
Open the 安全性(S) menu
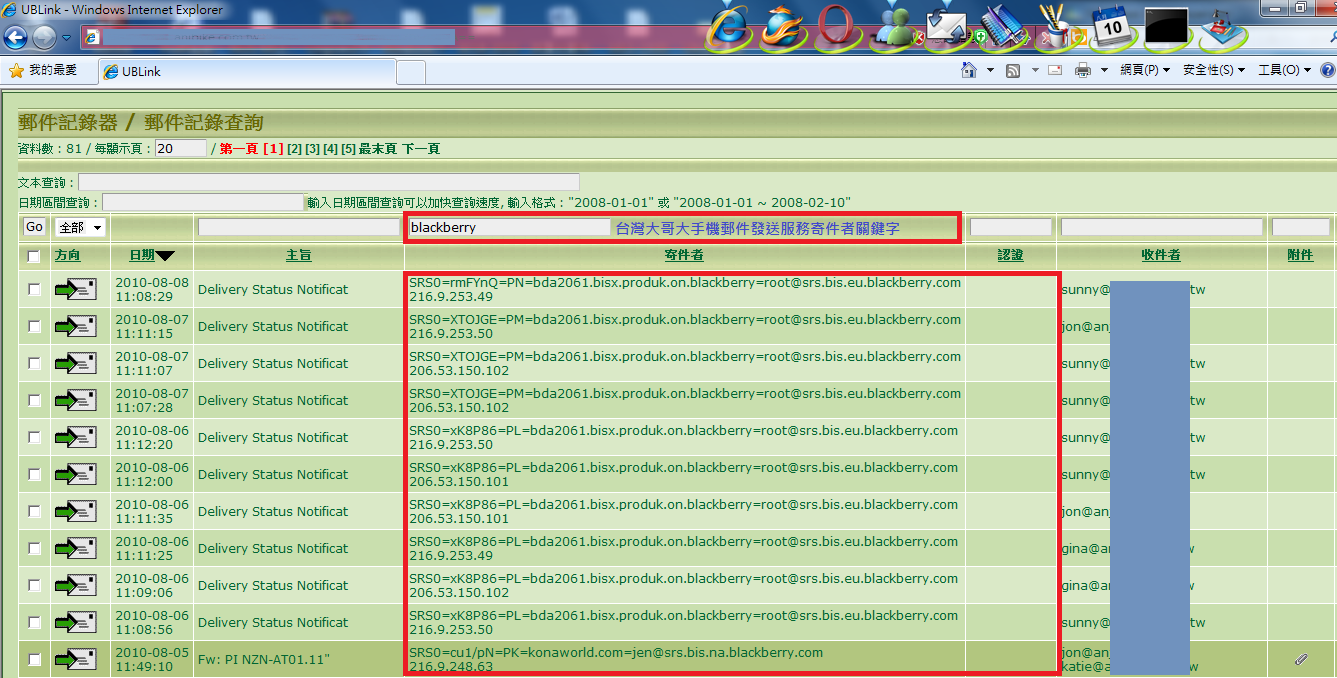[1214, 70]
